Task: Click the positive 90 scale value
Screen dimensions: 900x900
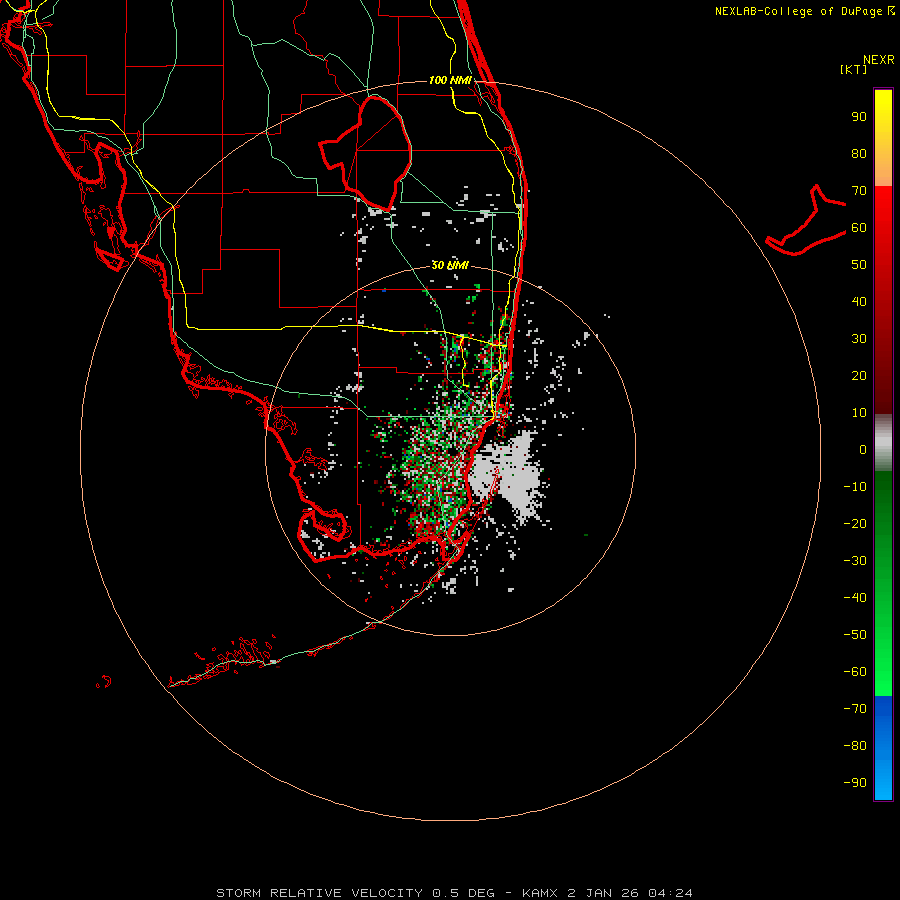Action: 859,117
